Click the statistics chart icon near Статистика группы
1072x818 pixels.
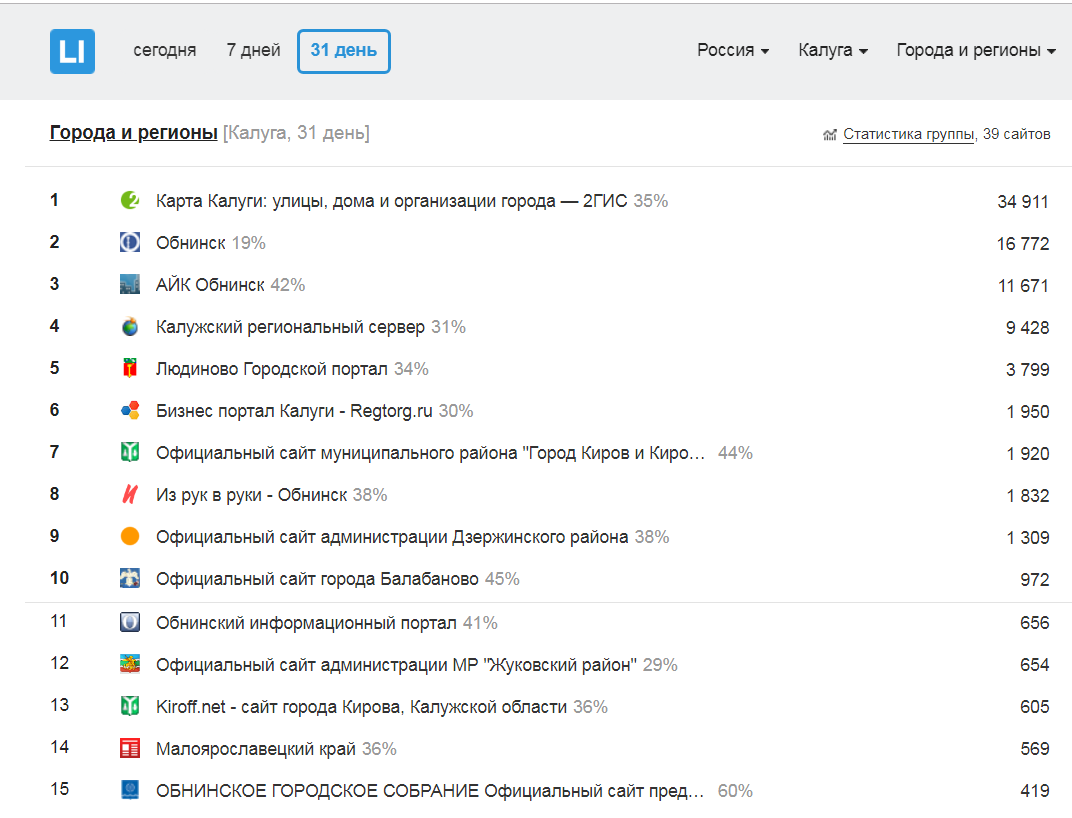[x=829, y=135]
